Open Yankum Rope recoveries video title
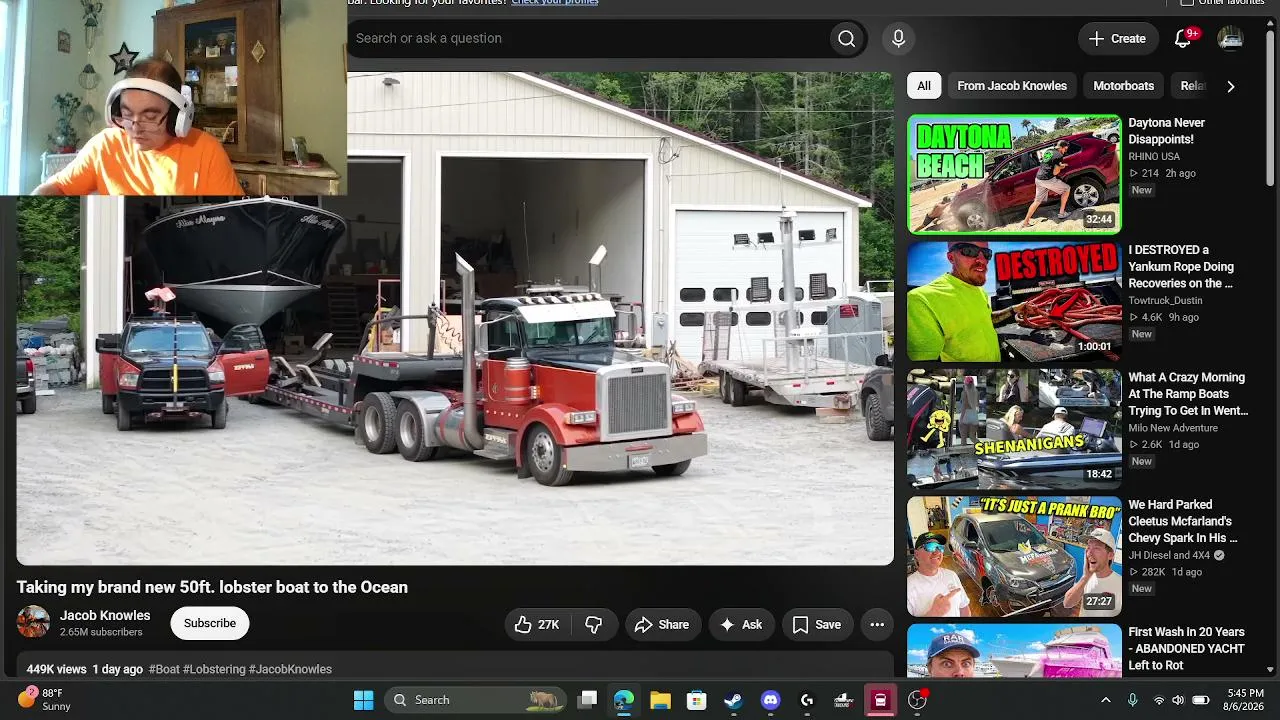This screenshot has height=720, width=1280. (1181, 267)
